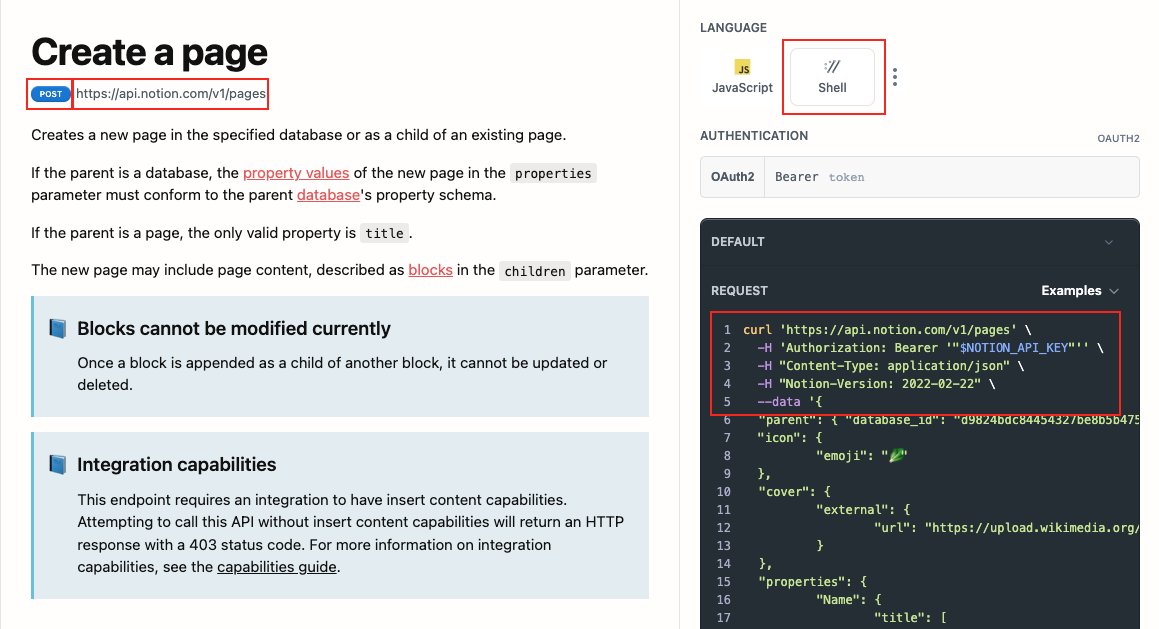Open the database link

click(328, 195)
